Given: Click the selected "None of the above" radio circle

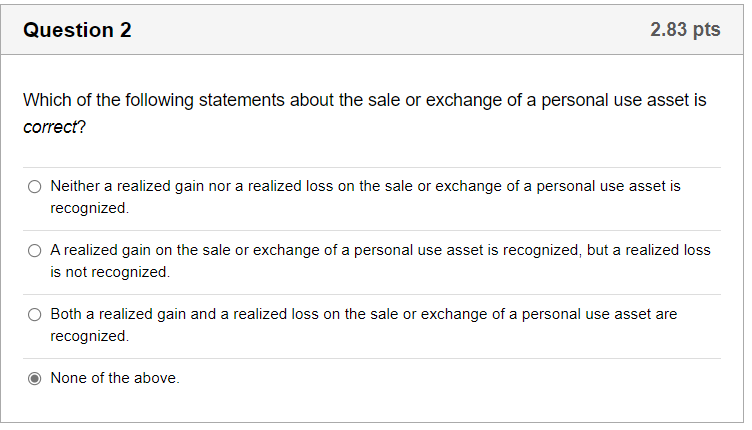Looking at the screenshot, I should click(x=35, y=379).
